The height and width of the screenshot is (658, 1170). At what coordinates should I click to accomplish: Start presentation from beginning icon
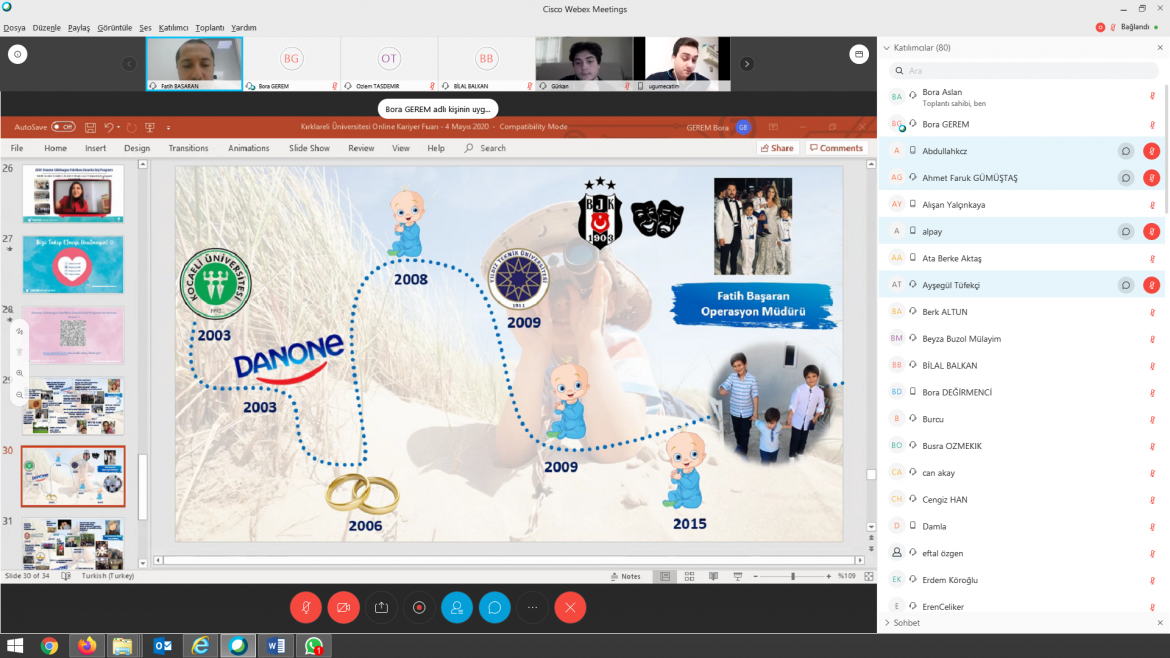pyautogui.click(x=150, y=127)
